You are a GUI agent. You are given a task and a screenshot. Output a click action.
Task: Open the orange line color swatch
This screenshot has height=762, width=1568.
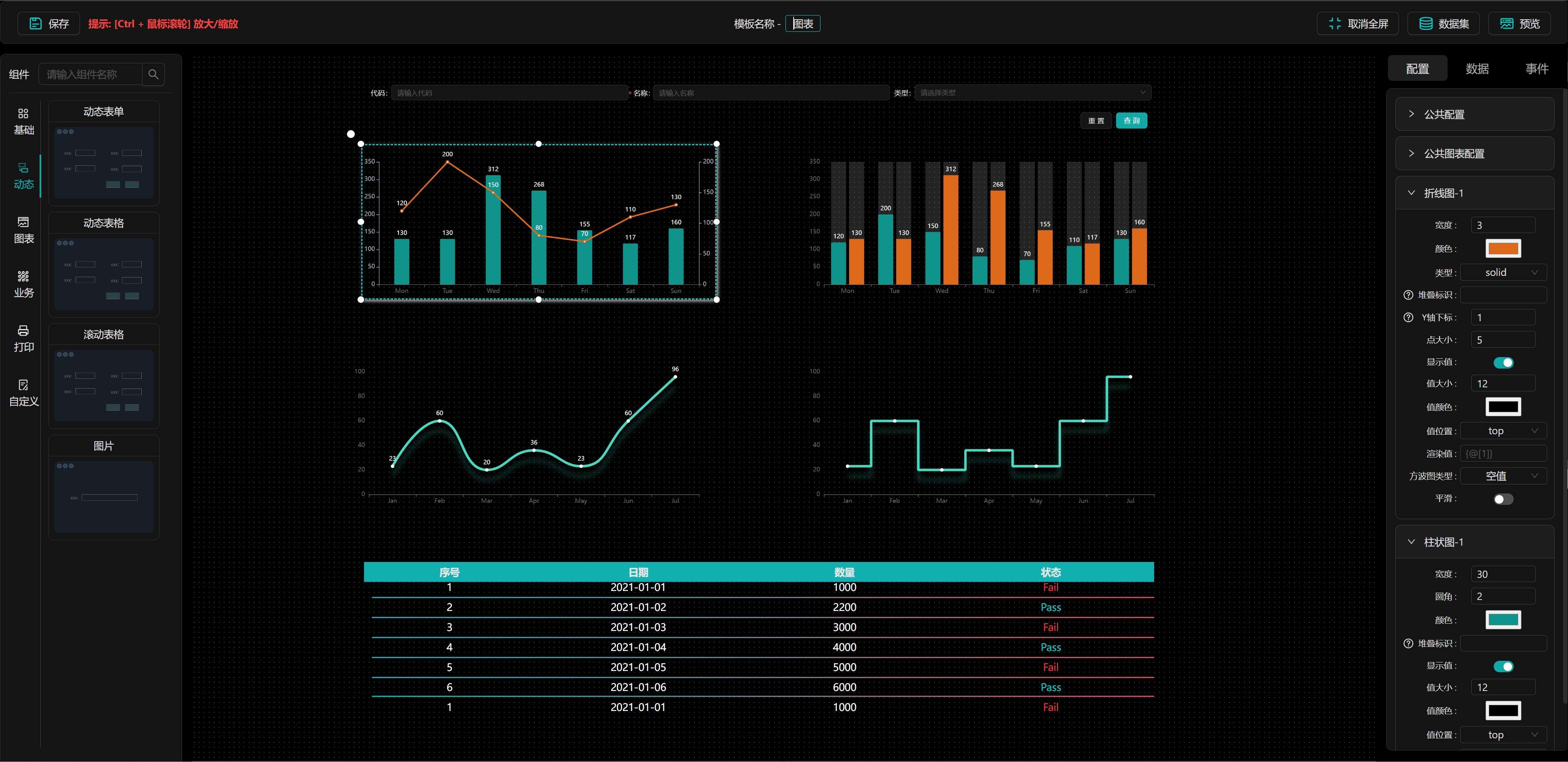[1503, 248]
